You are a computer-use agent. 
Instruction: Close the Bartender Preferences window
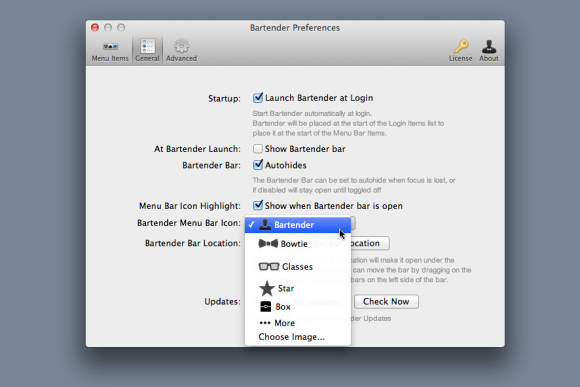95,27
